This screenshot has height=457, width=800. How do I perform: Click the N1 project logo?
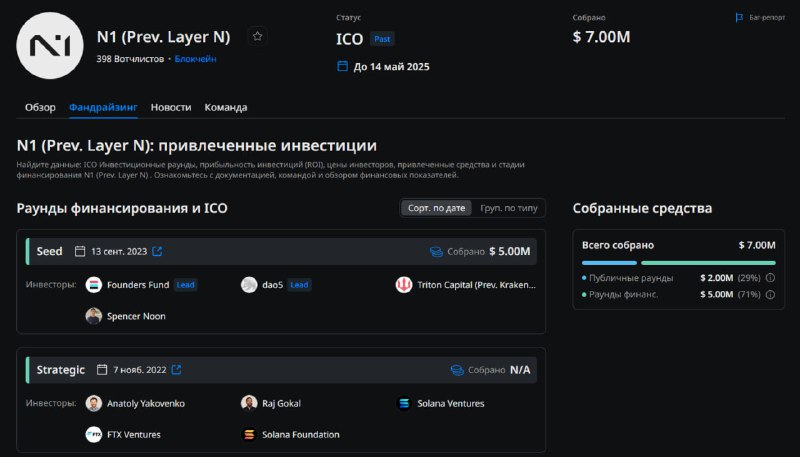click(50, 46)
